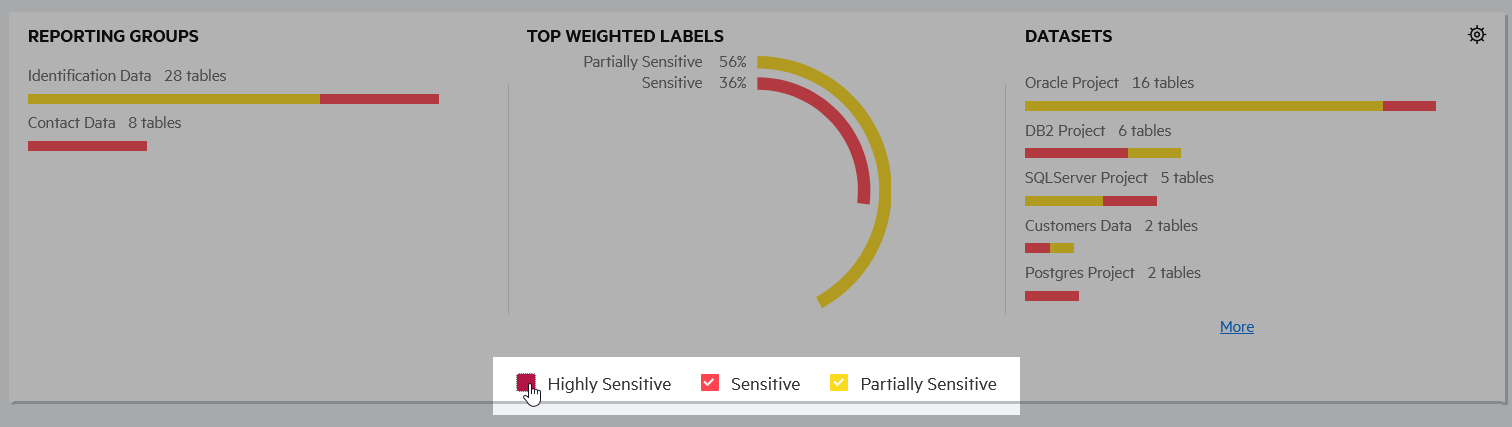1512x427 pixels.
Task: Click the Oracle Project dataset label
Action: 1071,83
